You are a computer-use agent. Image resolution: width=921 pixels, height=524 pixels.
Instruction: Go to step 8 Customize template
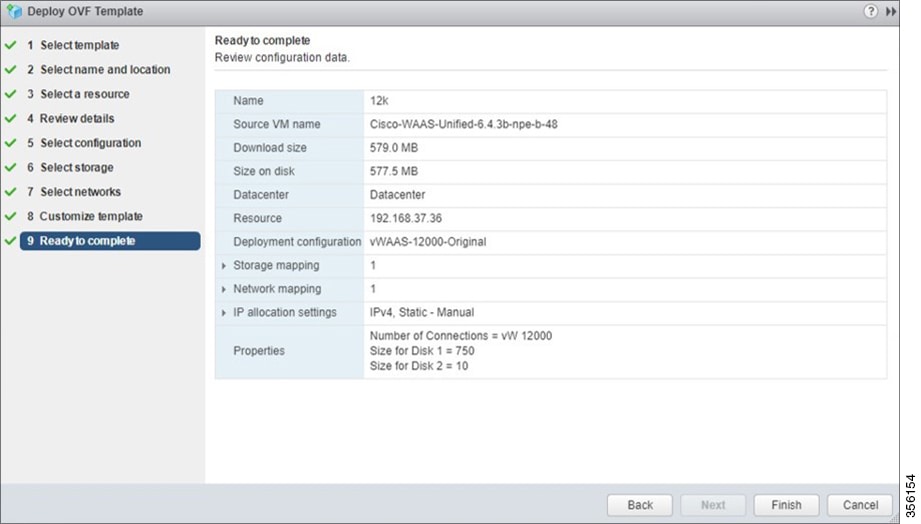pos(84,216)
